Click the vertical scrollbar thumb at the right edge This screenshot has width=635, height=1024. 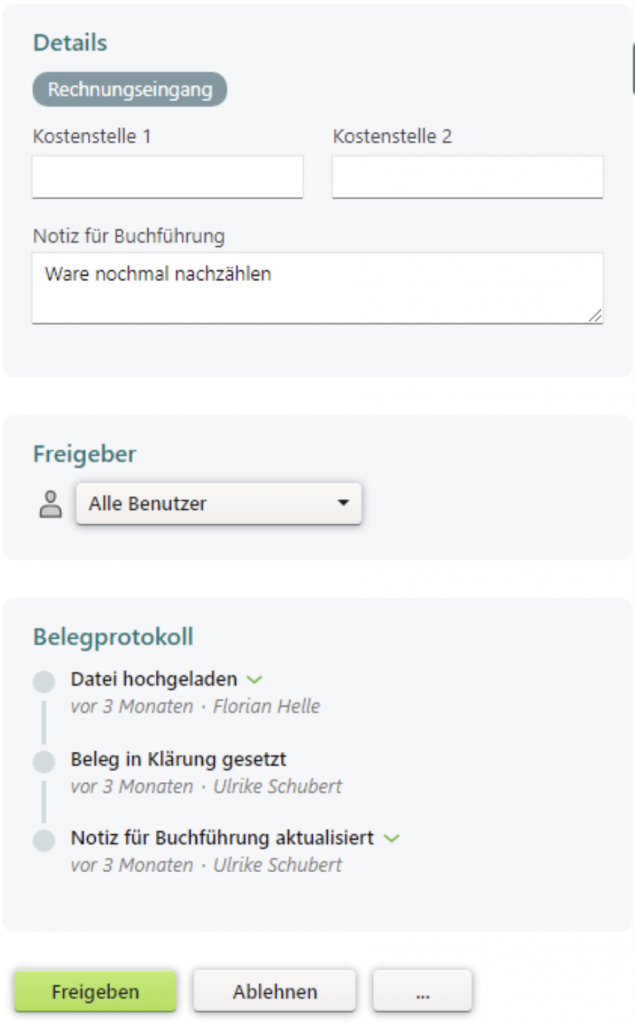click(x=632, y=70)
